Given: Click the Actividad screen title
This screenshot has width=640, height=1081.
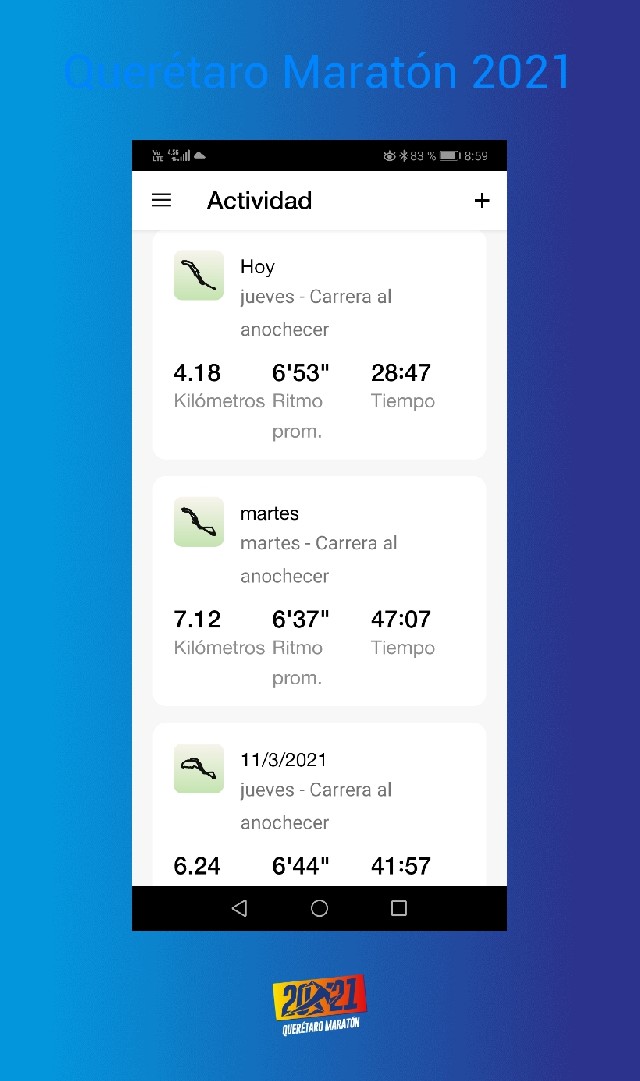Looking at the screenshot, I should click(259, 201).
